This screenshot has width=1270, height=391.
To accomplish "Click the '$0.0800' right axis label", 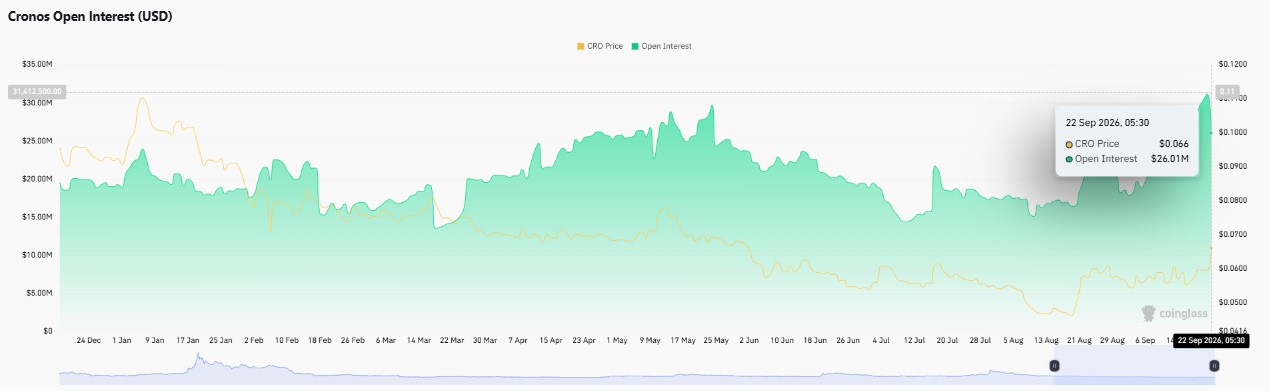I will (1233, 200).
